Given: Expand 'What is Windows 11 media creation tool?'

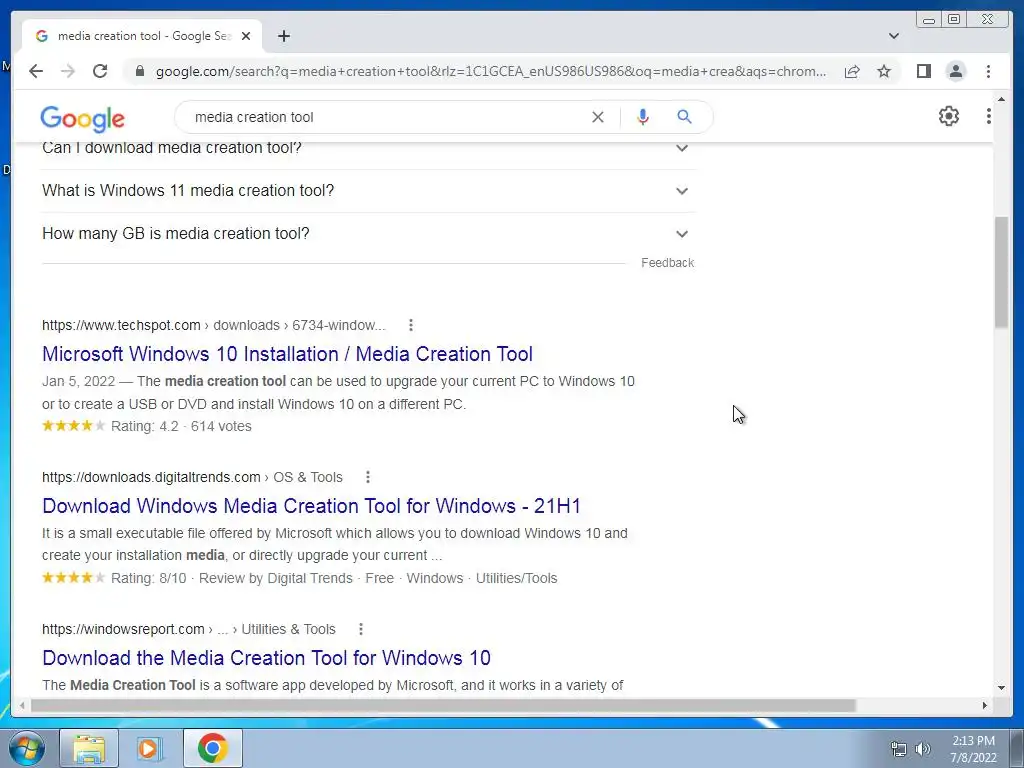Looking at the screenshot, I should tap(369, 191).
